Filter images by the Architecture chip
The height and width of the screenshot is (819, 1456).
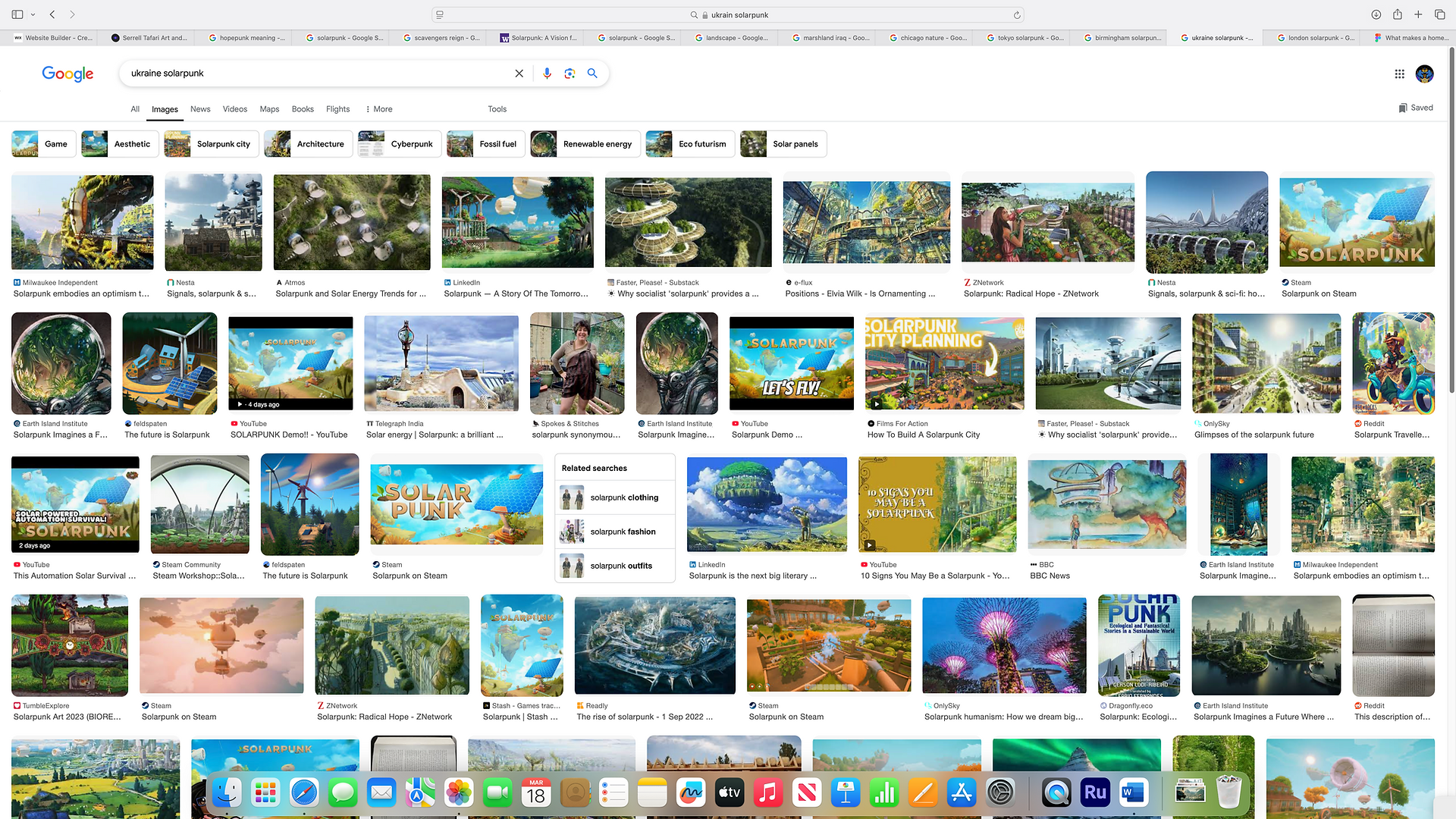pos(309,144)
